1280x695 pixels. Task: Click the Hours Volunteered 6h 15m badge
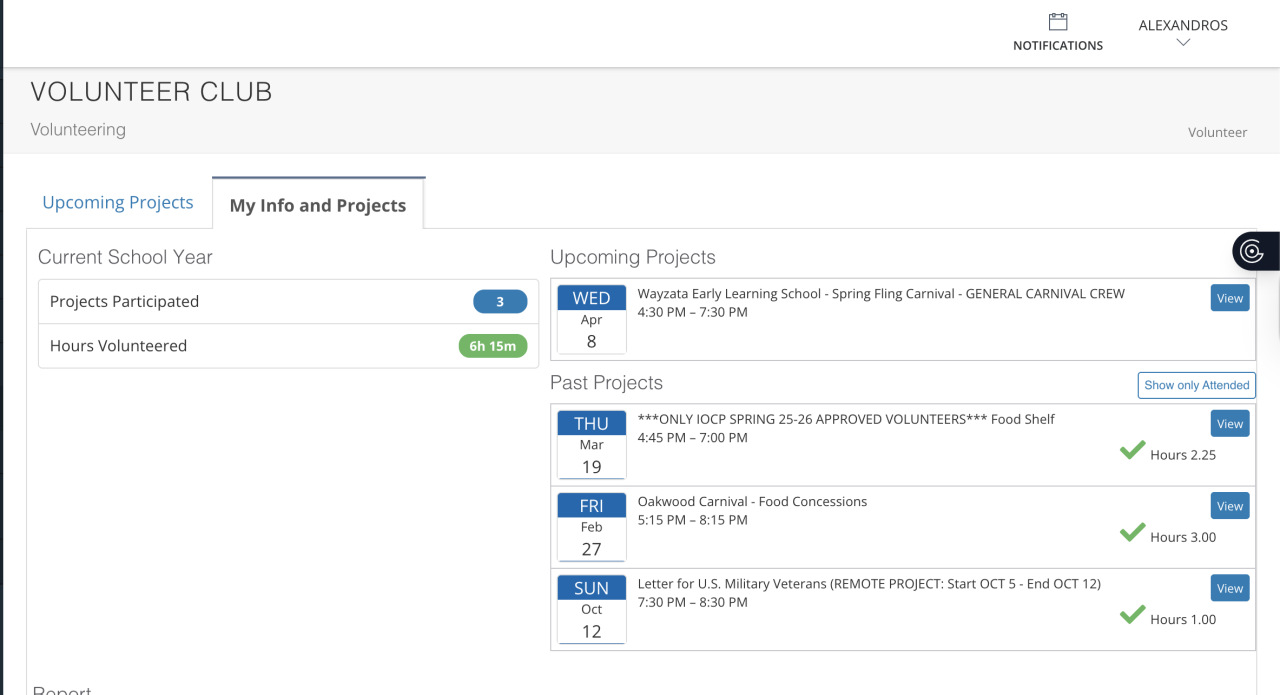(492, 347)
